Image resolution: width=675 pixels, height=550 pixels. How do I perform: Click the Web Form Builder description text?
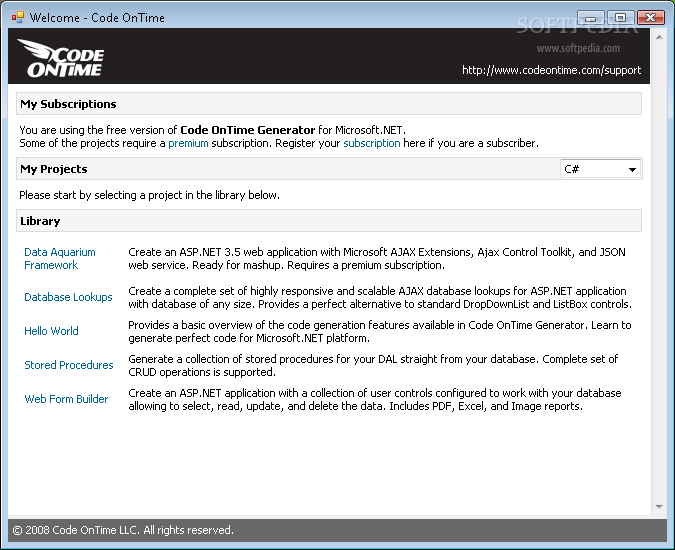(x=375, y=399)
